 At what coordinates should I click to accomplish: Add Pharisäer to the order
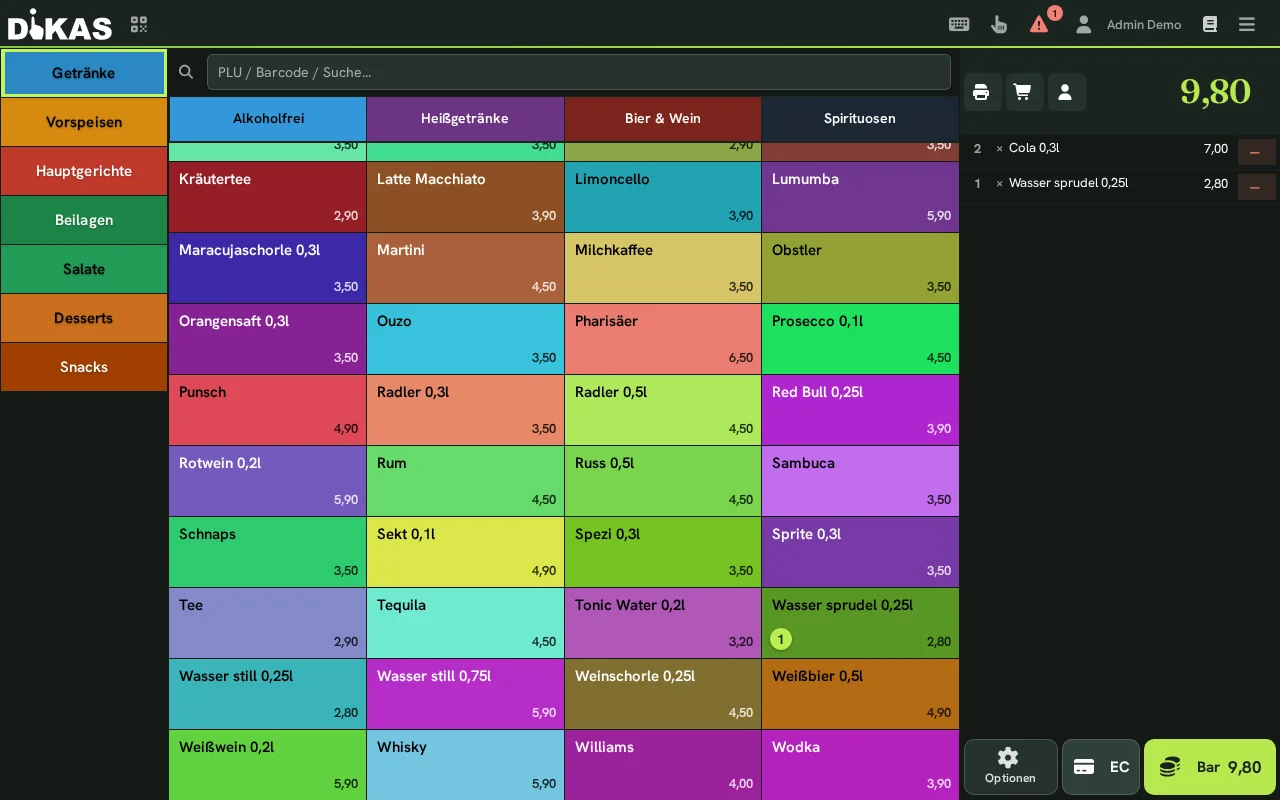[663, 339]
